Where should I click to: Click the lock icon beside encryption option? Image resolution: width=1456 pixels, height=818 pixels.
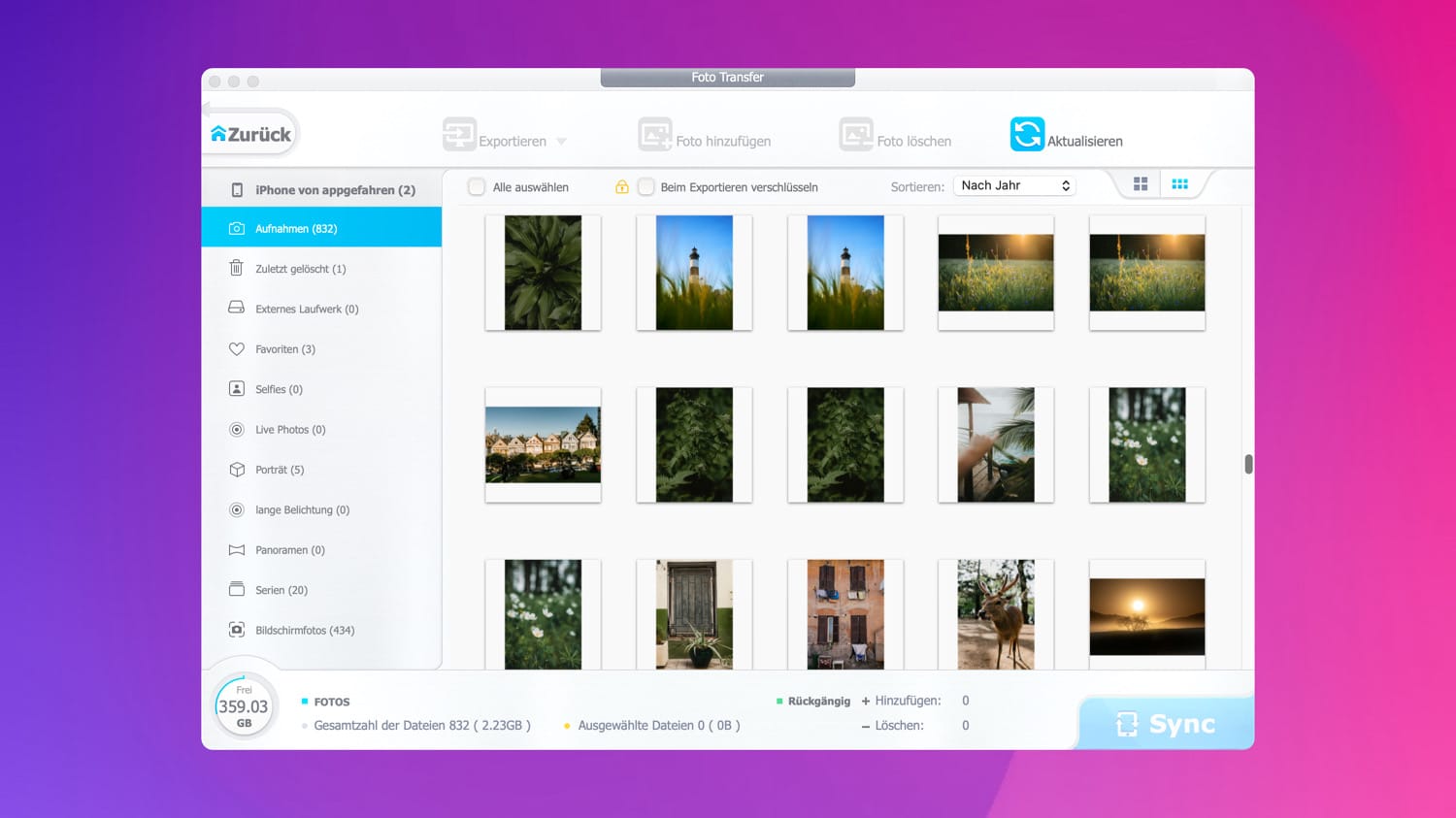coord(621,187)
